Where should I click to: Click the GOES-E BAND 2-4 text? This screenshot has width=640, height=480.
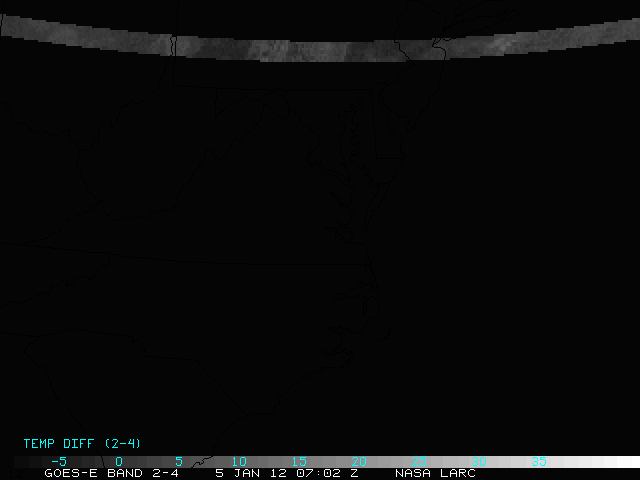click(111, 473)
